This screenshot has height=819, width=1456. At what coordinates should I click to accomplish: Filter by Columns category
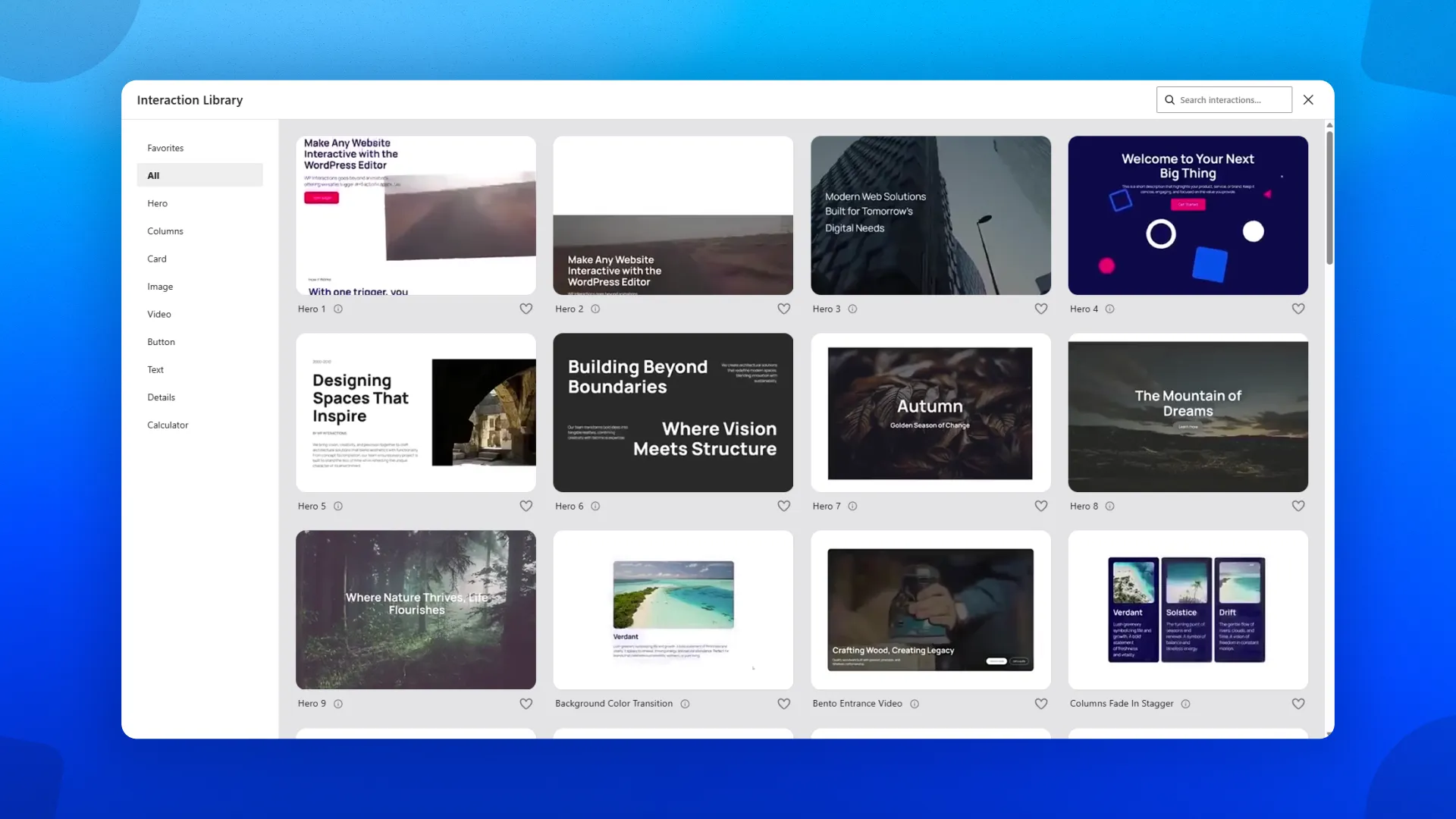tap(165, 231)
